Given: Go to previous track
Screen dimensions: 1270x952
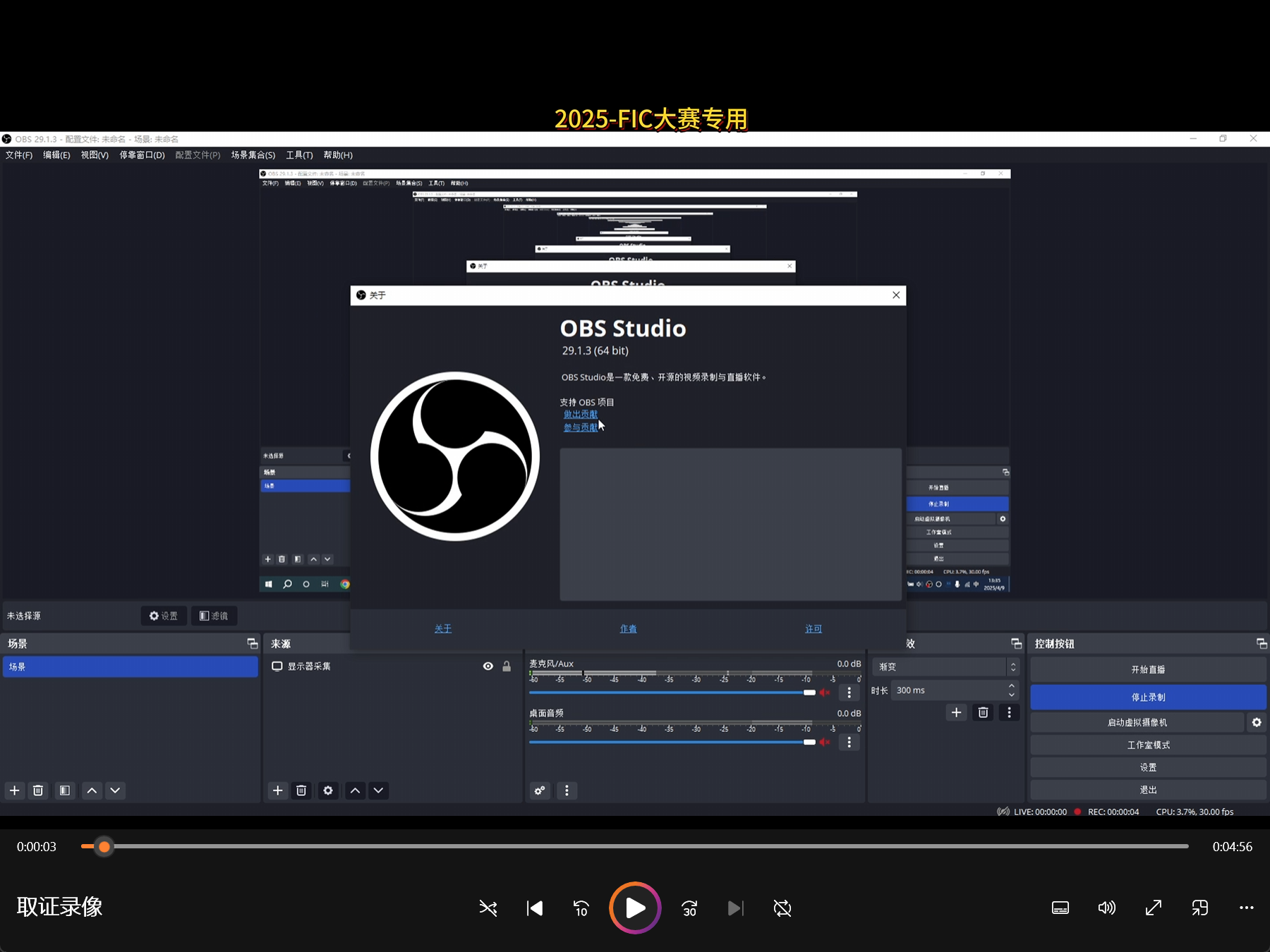Looking at the screenshot, I should click(x=535, y=908).
